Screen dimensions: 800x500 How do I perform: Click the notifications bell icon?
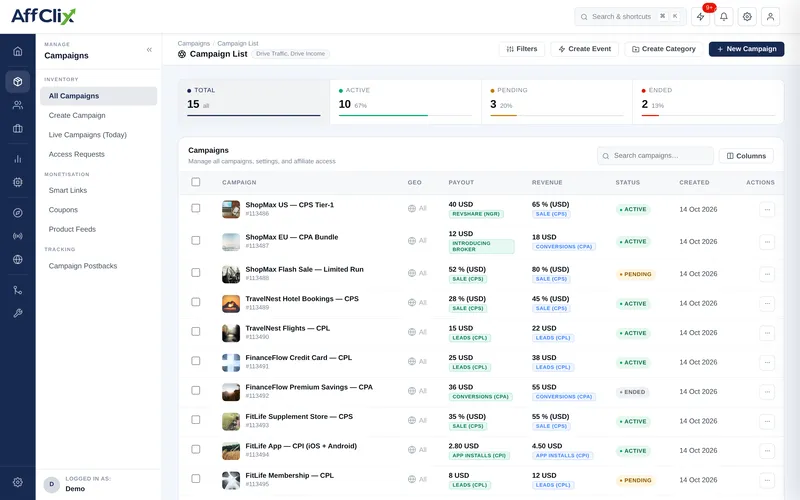(723, 17)
